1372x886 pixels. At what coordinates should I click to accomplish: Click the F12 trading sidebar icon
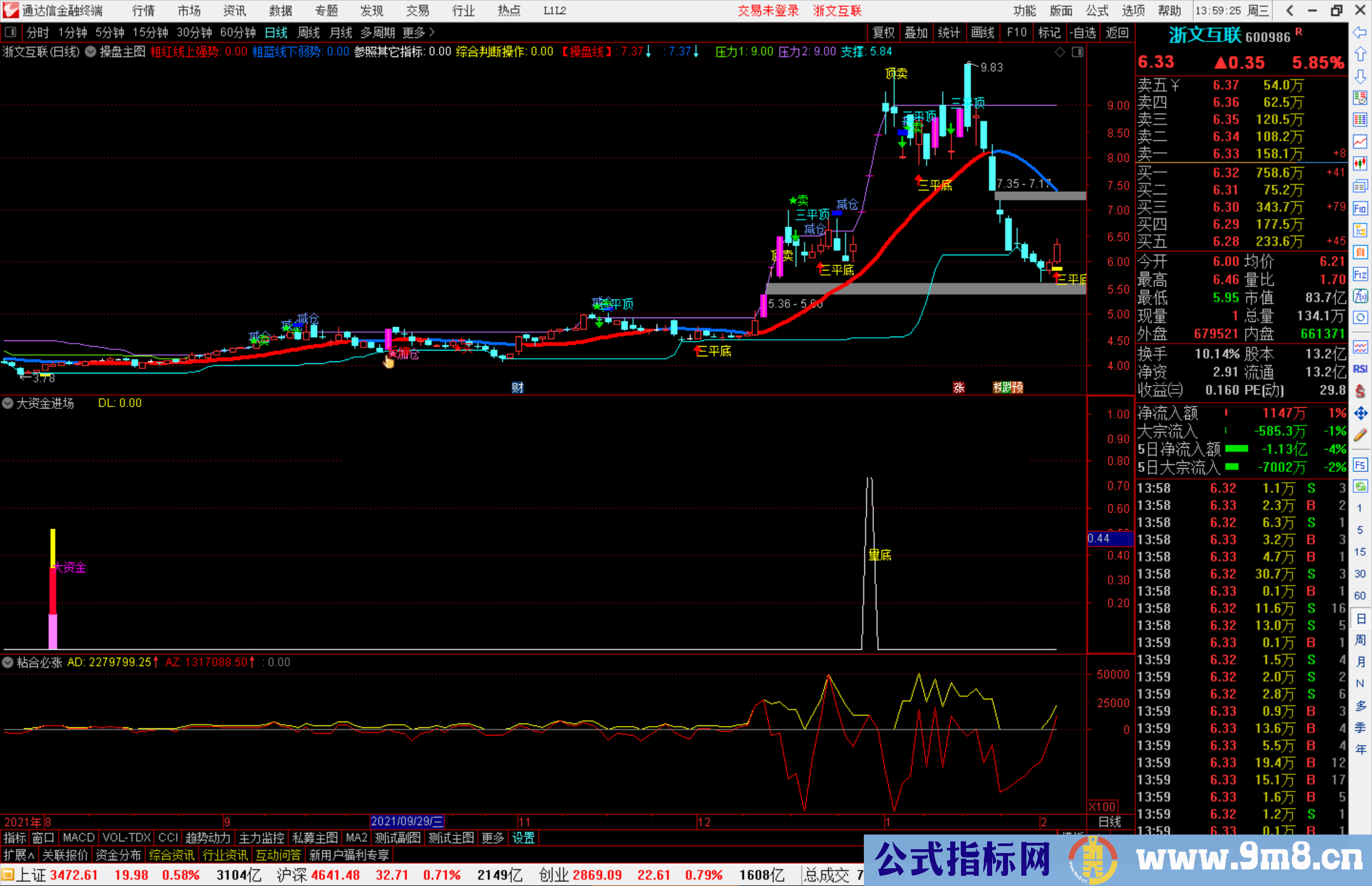1360,274
